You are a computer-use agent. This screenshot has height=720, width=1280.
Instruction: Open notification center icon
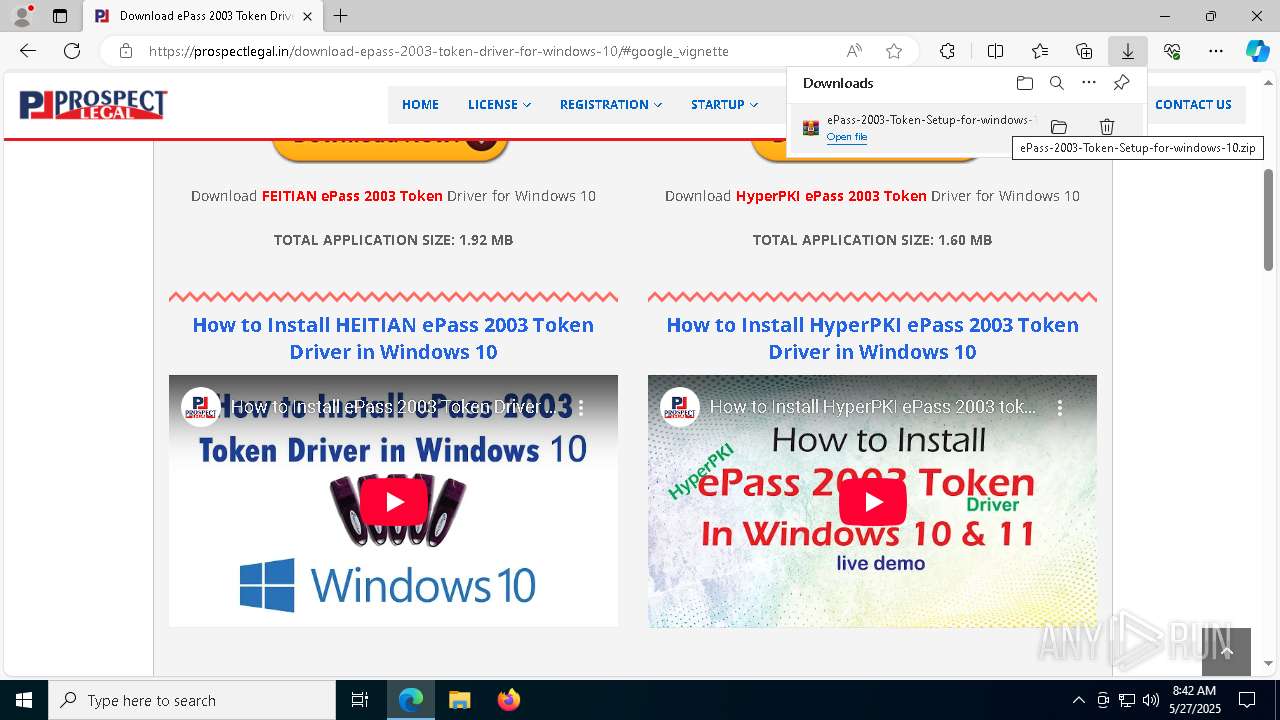[x=1246, y=700]
